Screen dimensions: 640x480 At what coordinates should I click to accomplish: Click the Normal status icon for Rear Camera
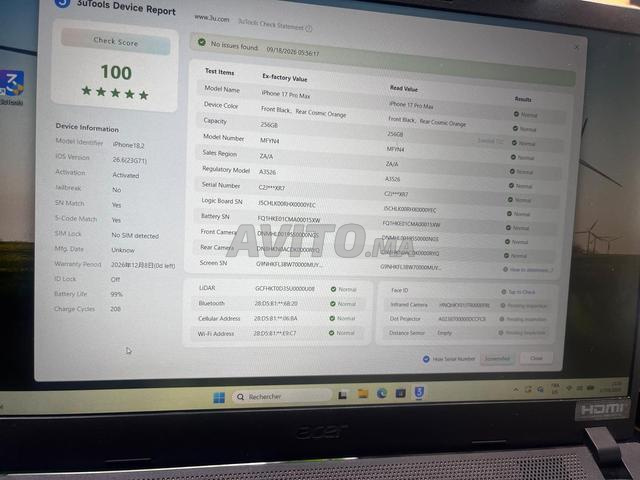506,256
